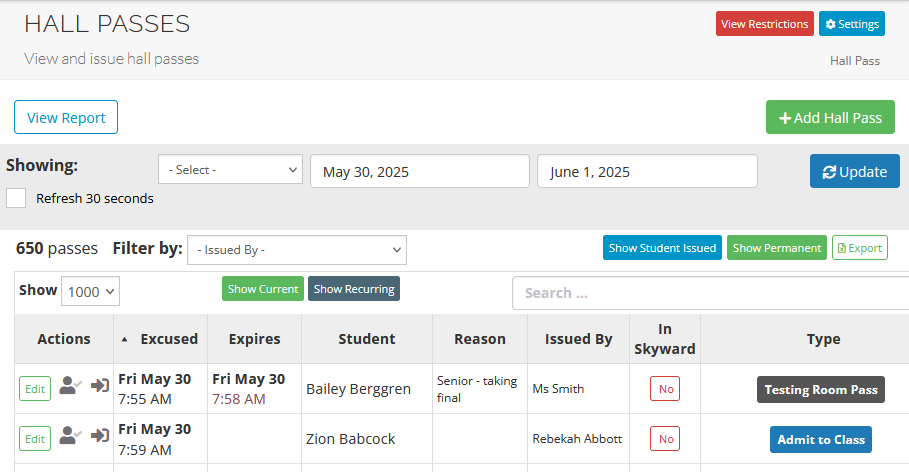The height and width of the screenshot is (472, 909).
Task: Click user-check icon in Zion Babcock's row
Action: coord(69,436)
